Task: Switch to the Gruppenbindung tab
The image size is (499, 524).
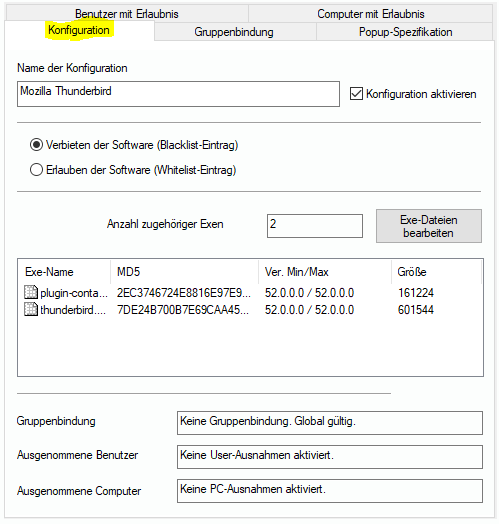Action: pyautogui.click(x=234, y=32)
